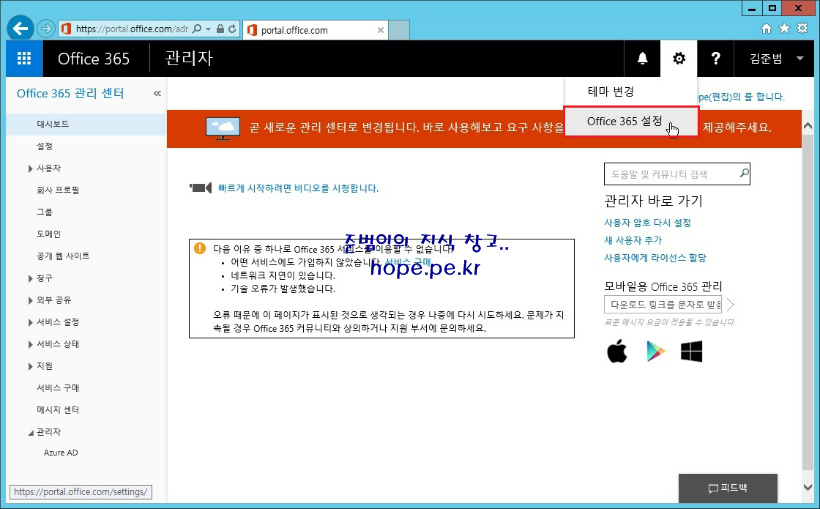Screen dimensions: 820x509
Task: Click 새 사용자 추가 link
Action: pos(633,240)
